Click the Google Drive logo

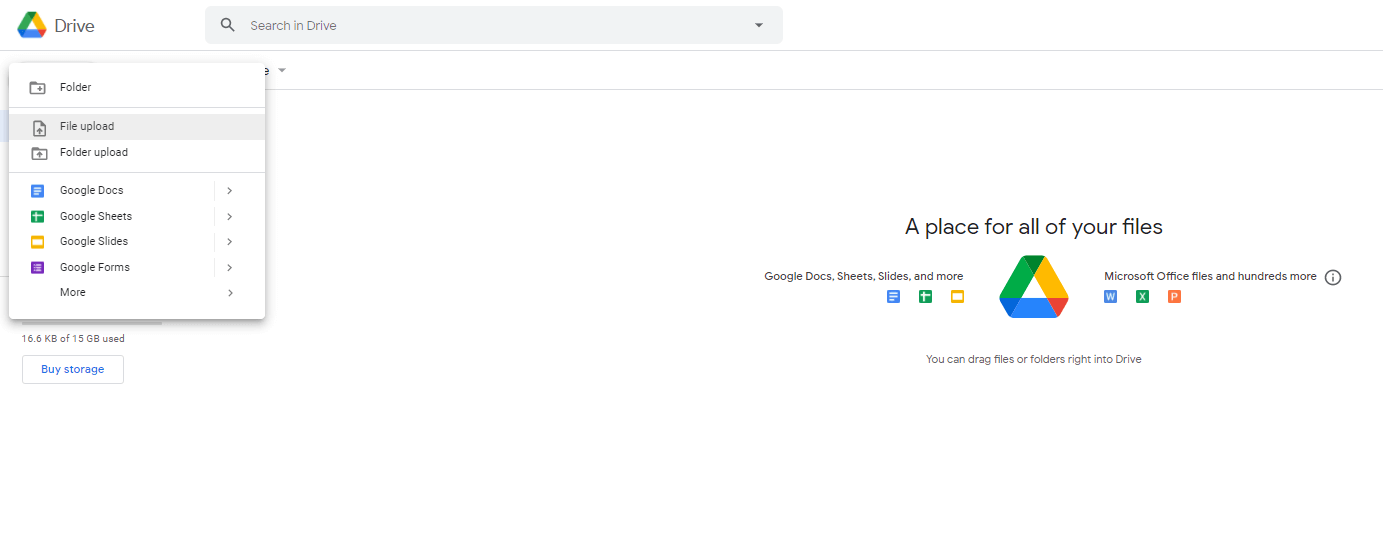[32, 25]
